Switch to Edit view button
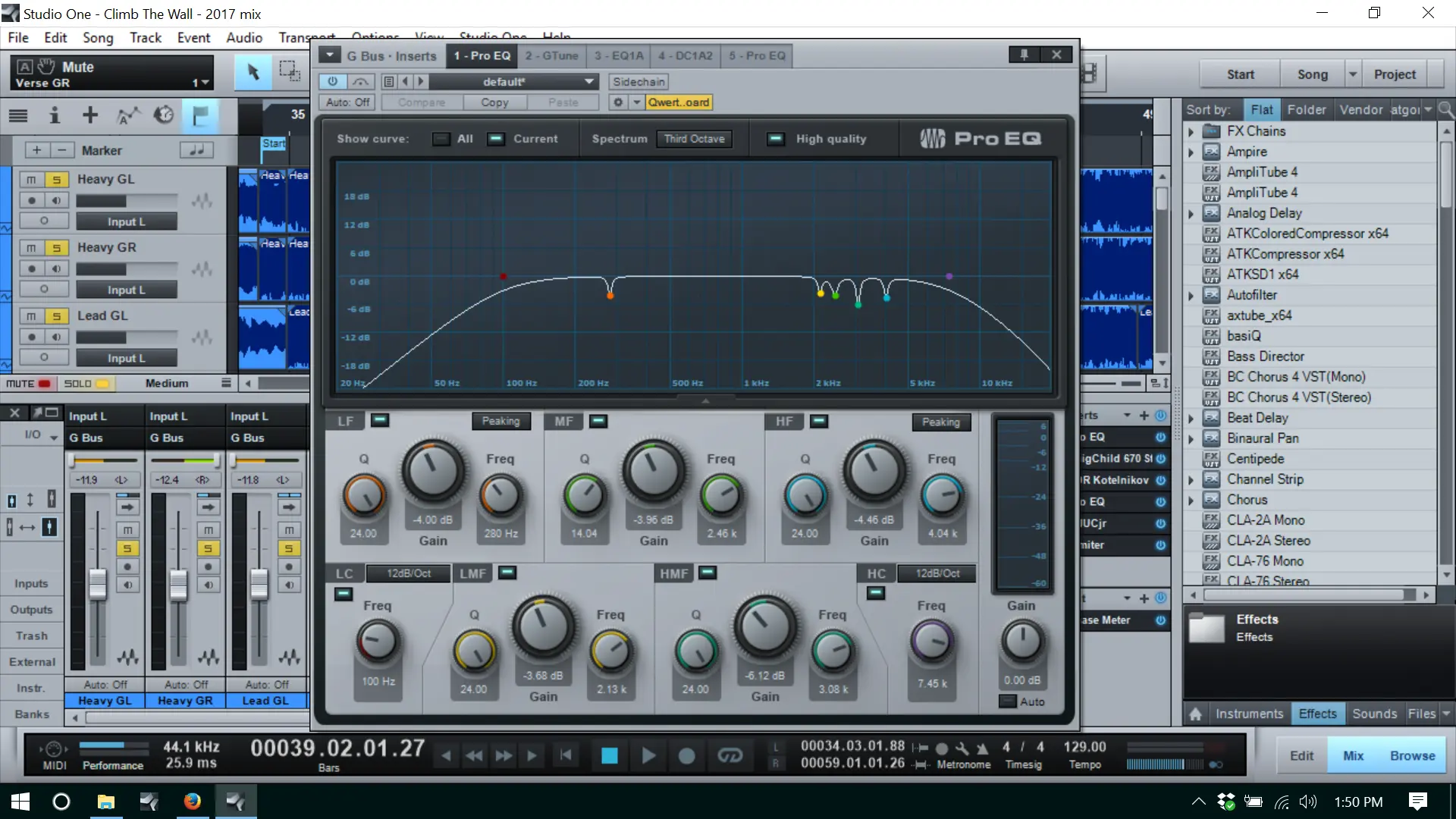Screen dimensions: 1456x819 (1301, 755)
